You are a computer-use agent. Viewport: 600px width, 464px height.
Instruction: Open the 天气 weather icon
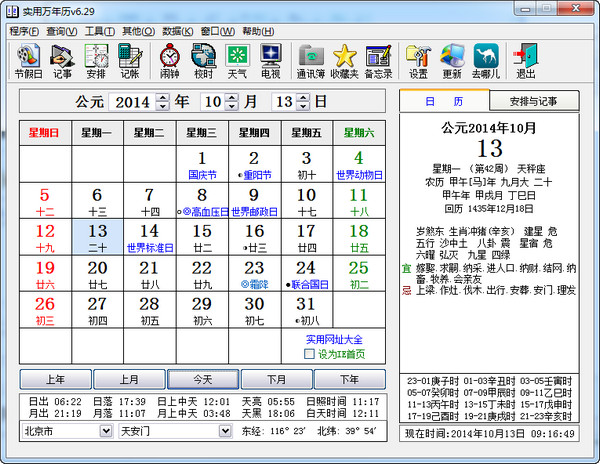click(237, 60)
